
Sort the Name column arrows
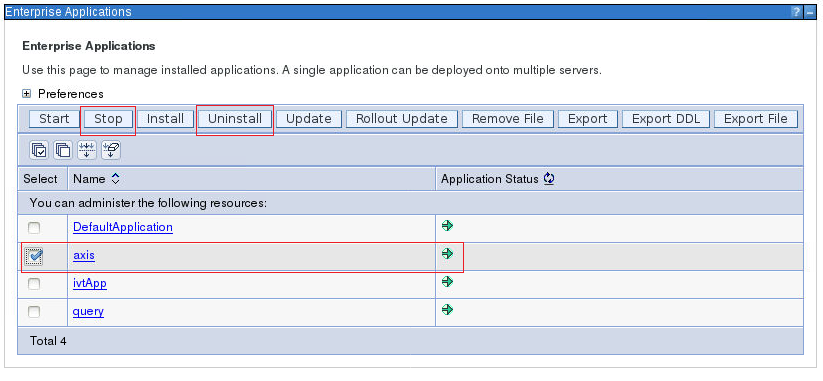[x=115, y=179]
